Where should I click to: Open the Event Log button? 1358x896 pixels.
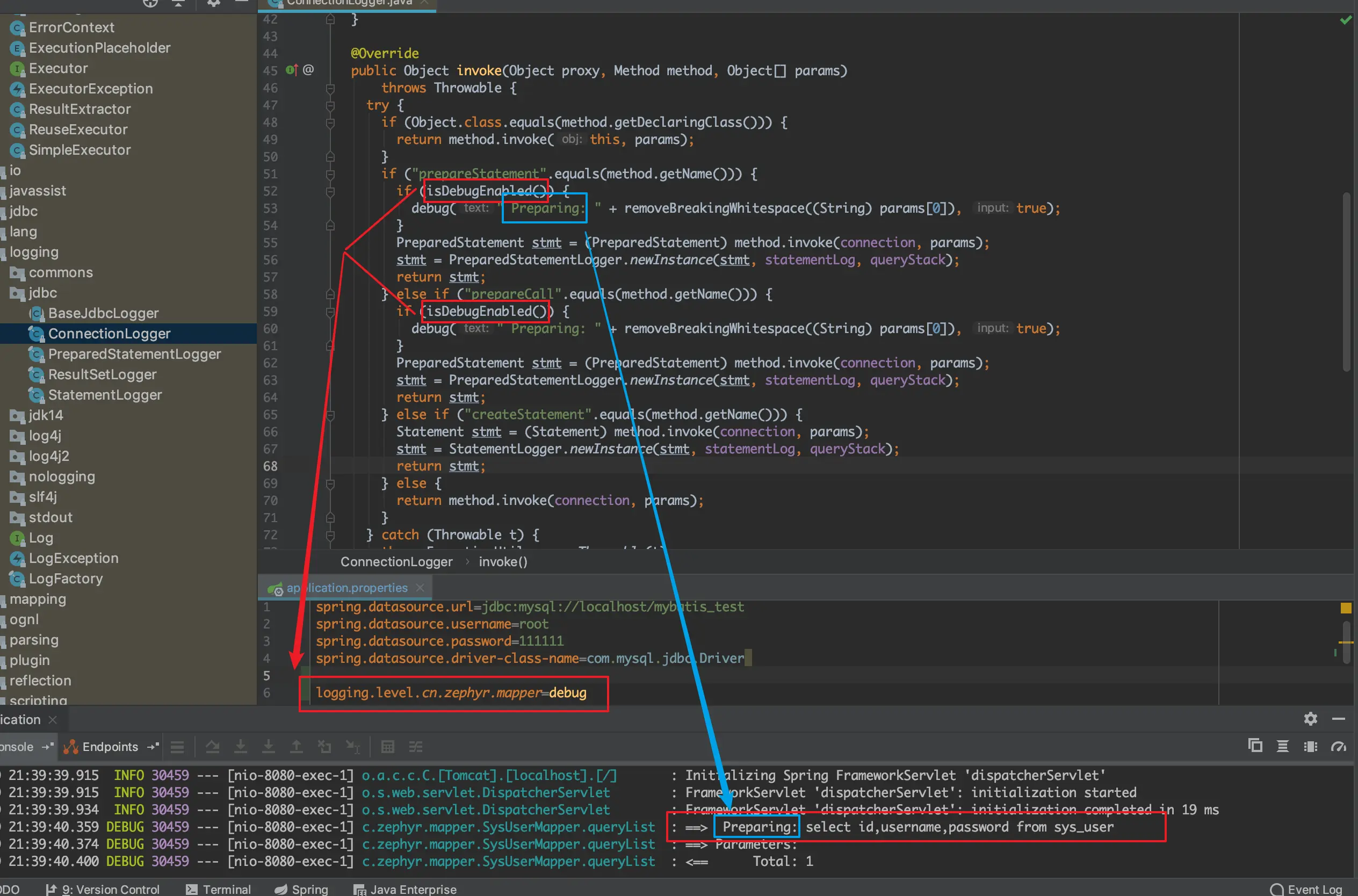pos(1307,889)
